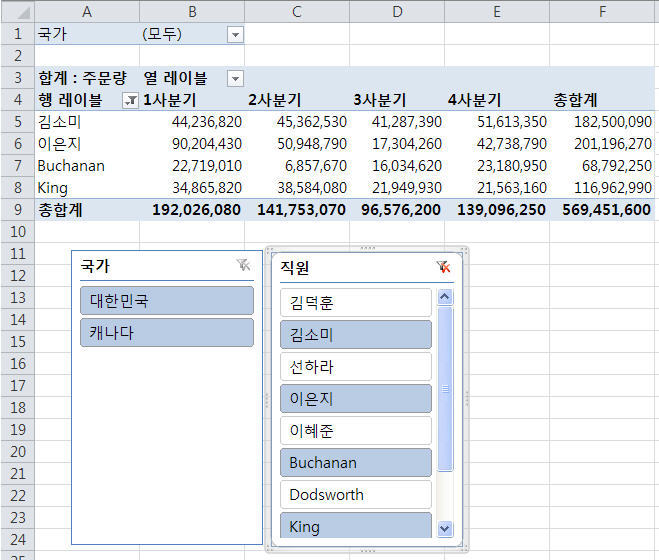Click the 직원 slicer scrollbar thumb
The image size is (659, 560).
pyautogui.click(x=445, y=389)
